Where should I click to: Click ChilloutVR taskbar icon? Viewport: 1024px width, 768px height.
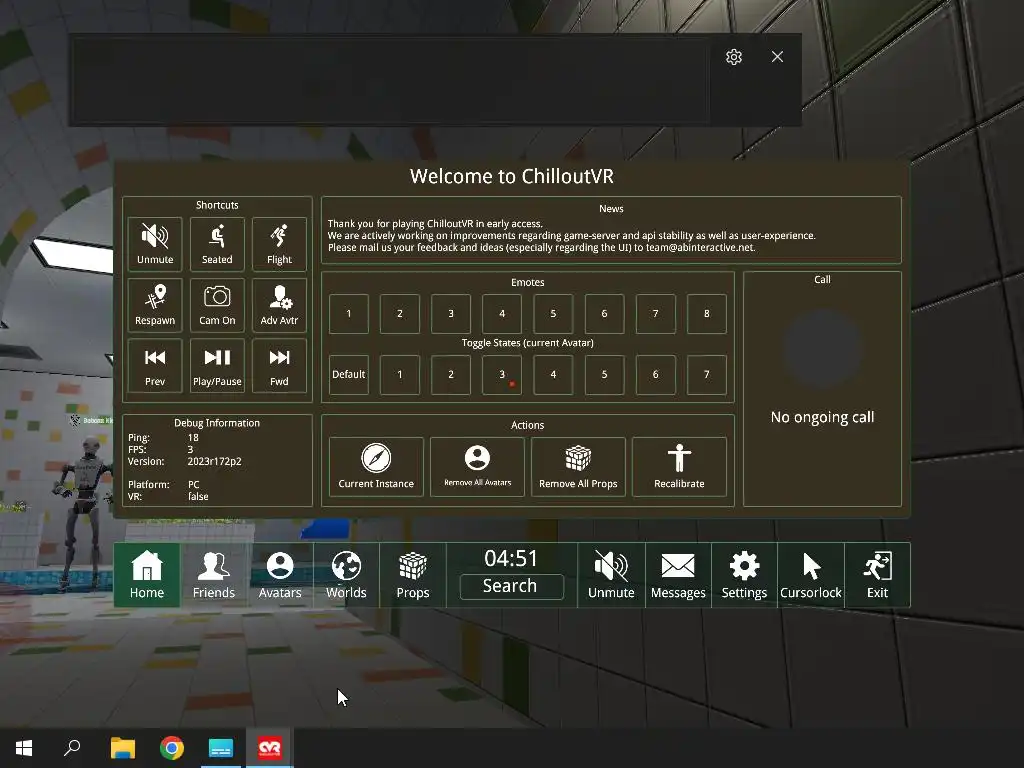[270, 748]
